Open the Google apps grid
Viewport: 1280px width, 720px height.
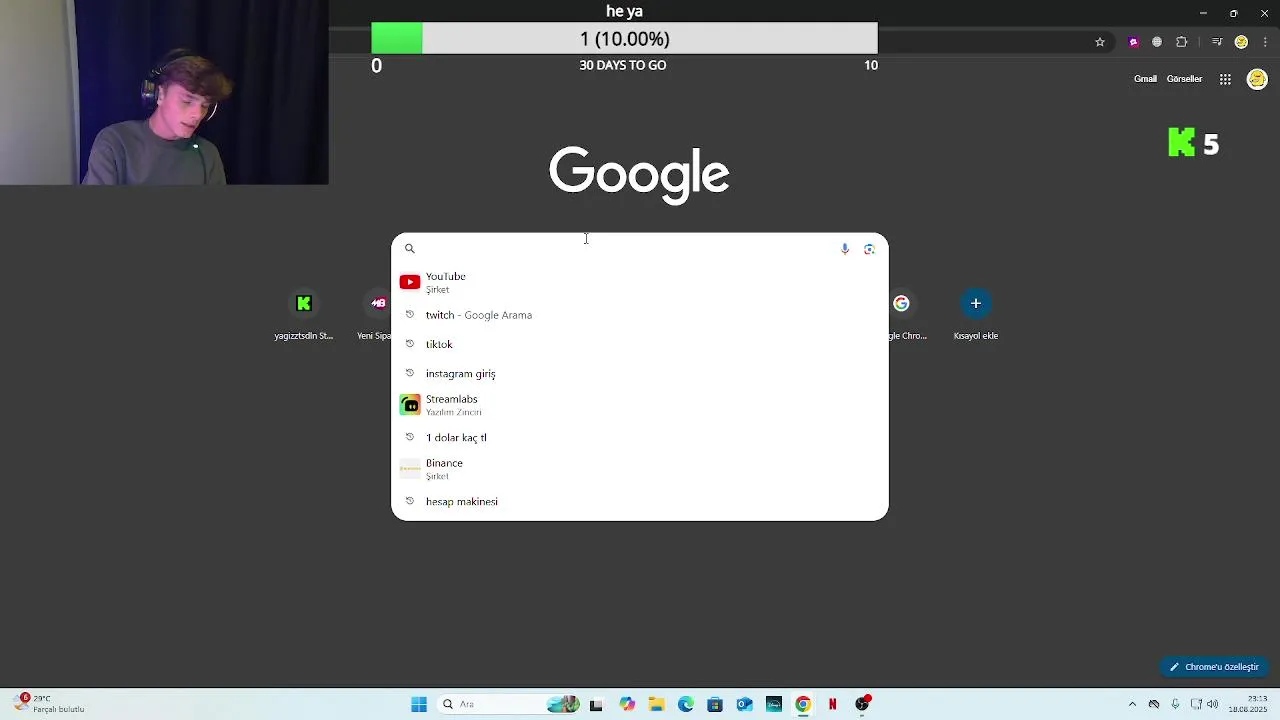click(x=1225, y=79)
